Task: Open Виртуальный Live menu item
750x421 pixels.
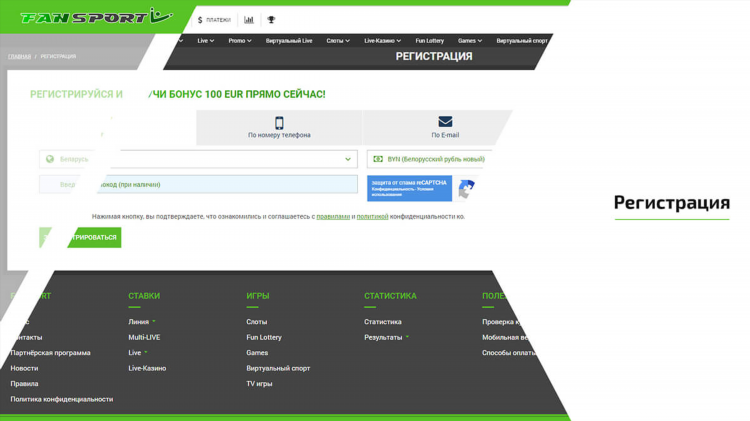Action: pyautogui.click(x=289, y=41)
